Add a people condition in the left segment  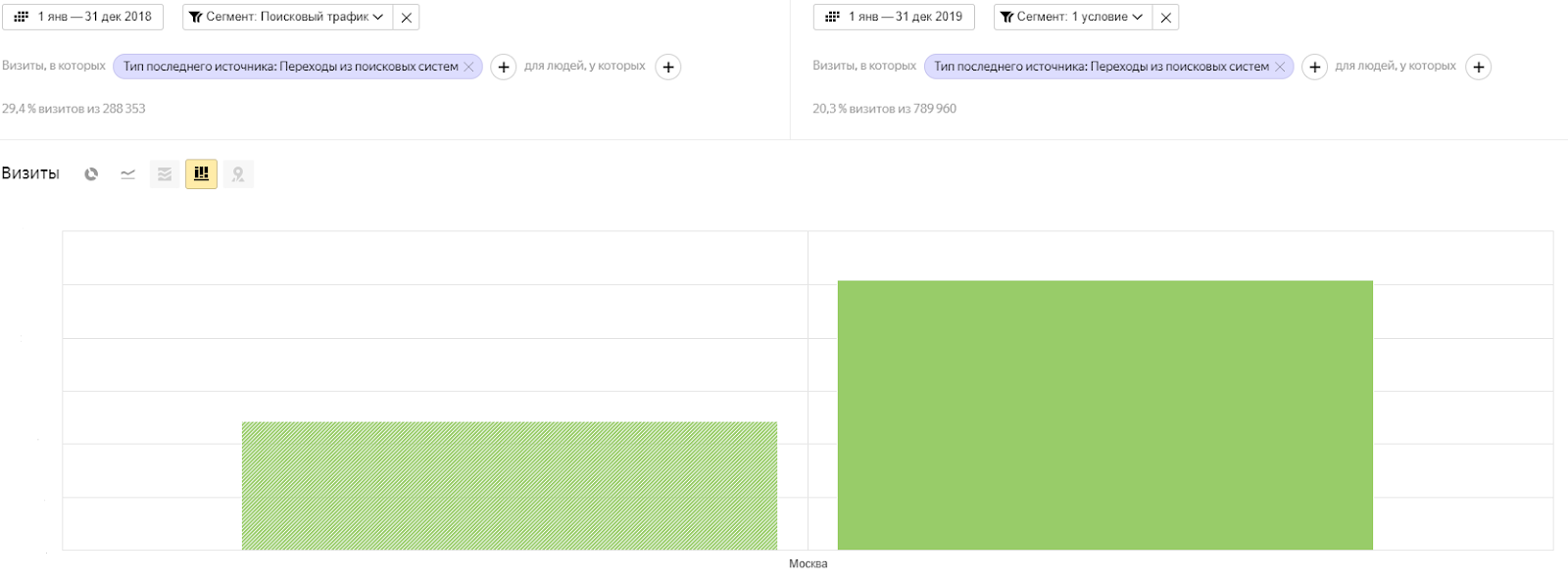(x=668, y=67)
